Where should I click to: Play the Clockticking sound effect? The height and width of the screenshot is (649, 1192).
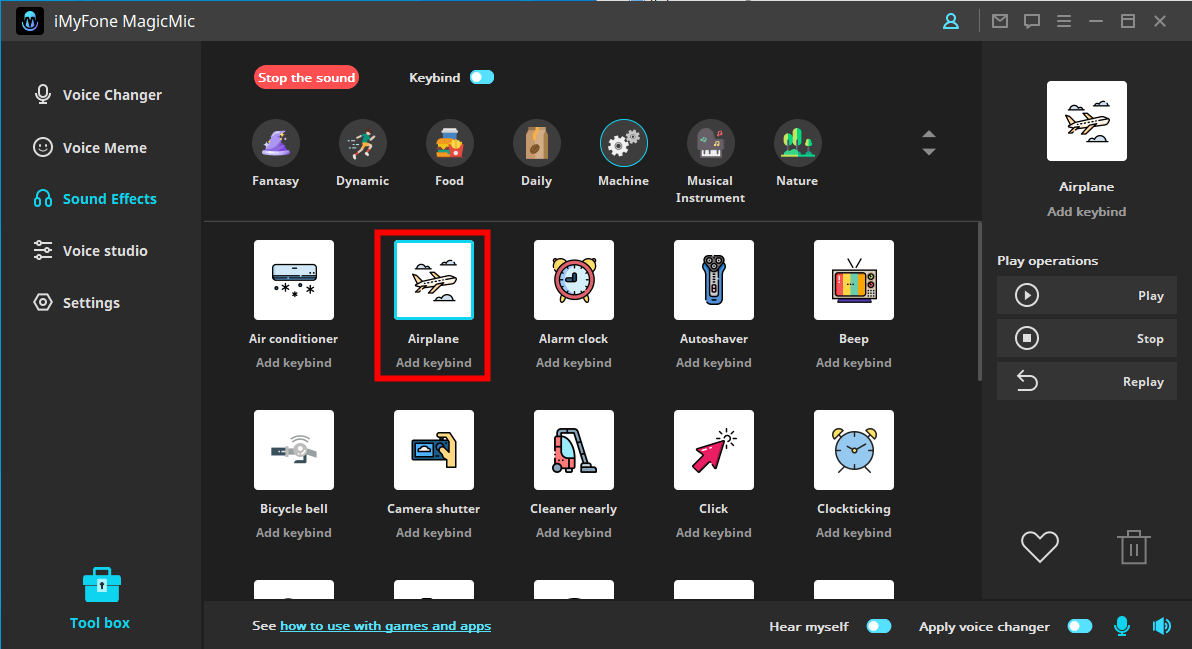pos(854,450)
